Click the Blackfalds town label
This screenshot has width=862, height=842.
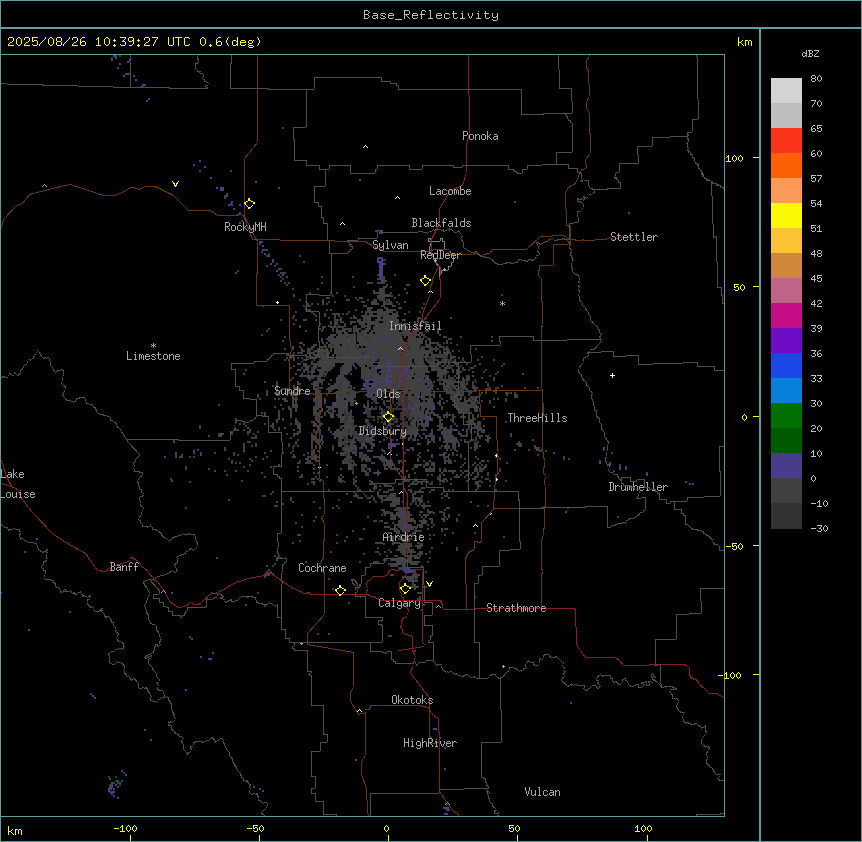pyautogui.click(x=441, y=223)
